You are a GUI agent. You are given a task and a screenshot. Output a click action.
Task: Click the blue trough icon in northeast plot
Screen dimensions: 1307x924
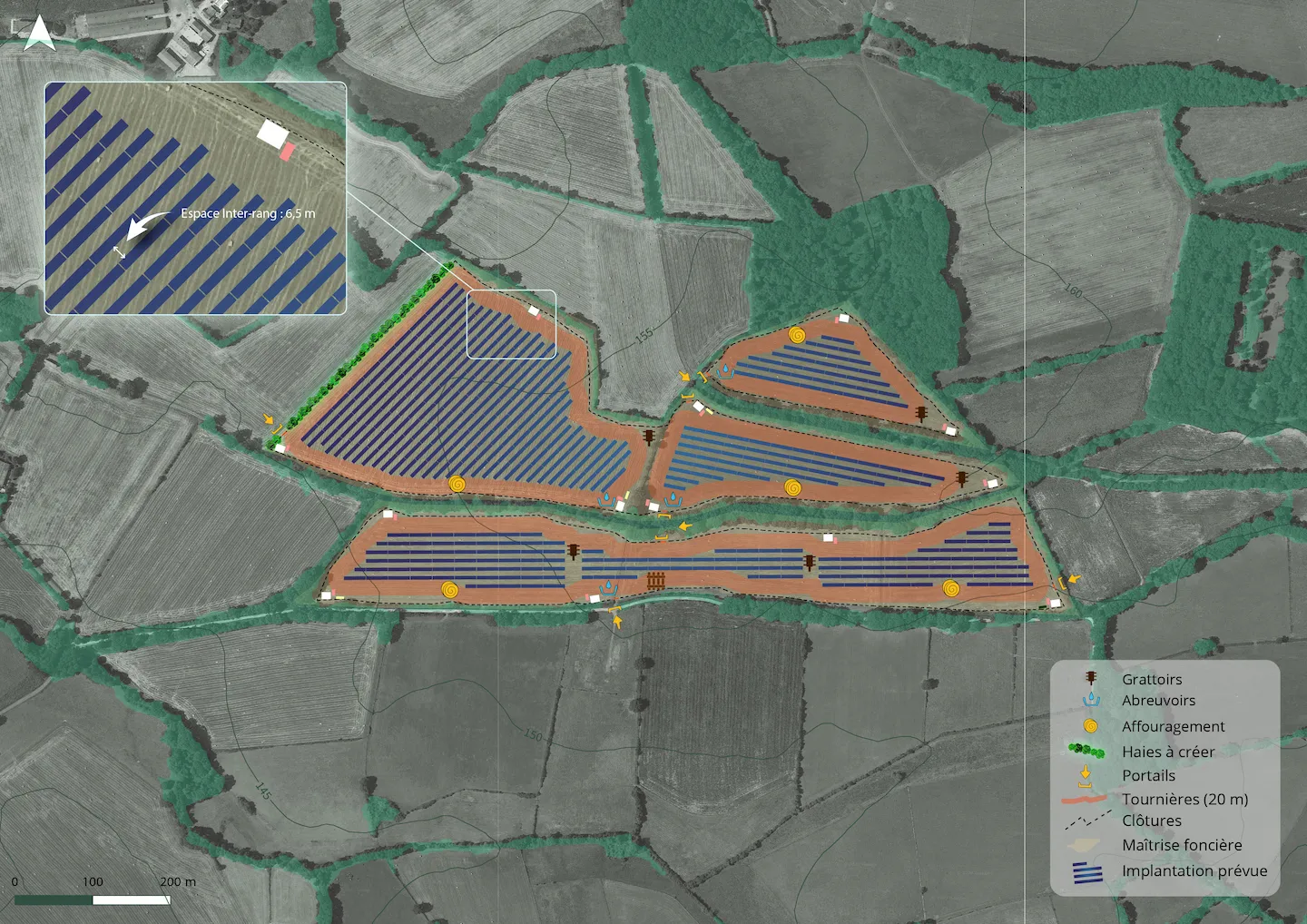[x=726, y=369]
